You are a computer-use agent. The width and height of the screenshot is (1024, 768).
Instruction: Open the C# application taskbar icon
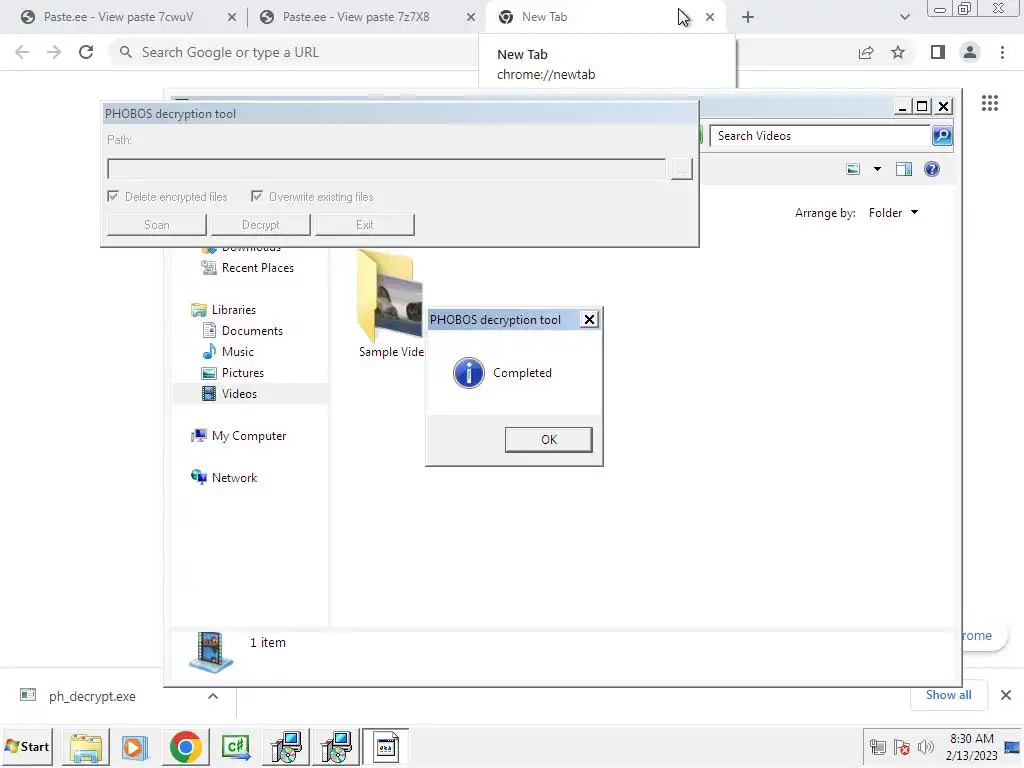tap(236, 747)
